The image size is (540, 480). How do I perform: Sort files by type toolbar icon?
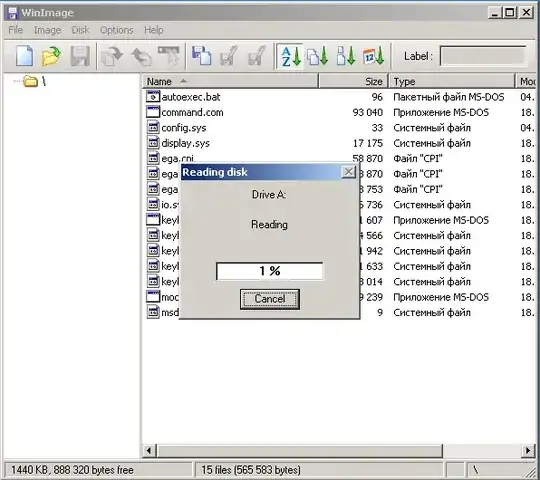318,56
